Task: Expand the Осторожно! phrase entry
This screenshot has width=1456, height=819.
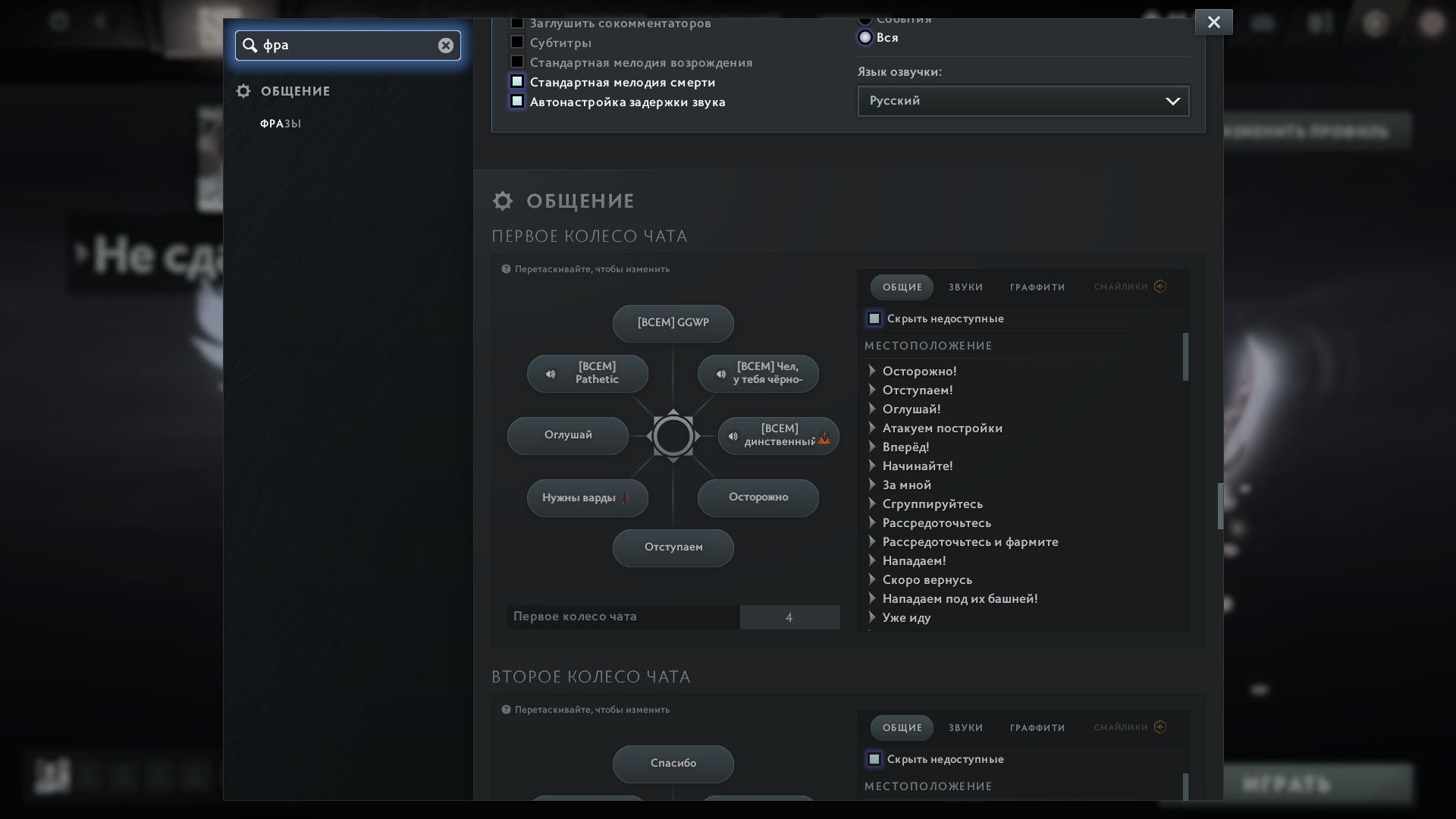Action: [872, 371]
